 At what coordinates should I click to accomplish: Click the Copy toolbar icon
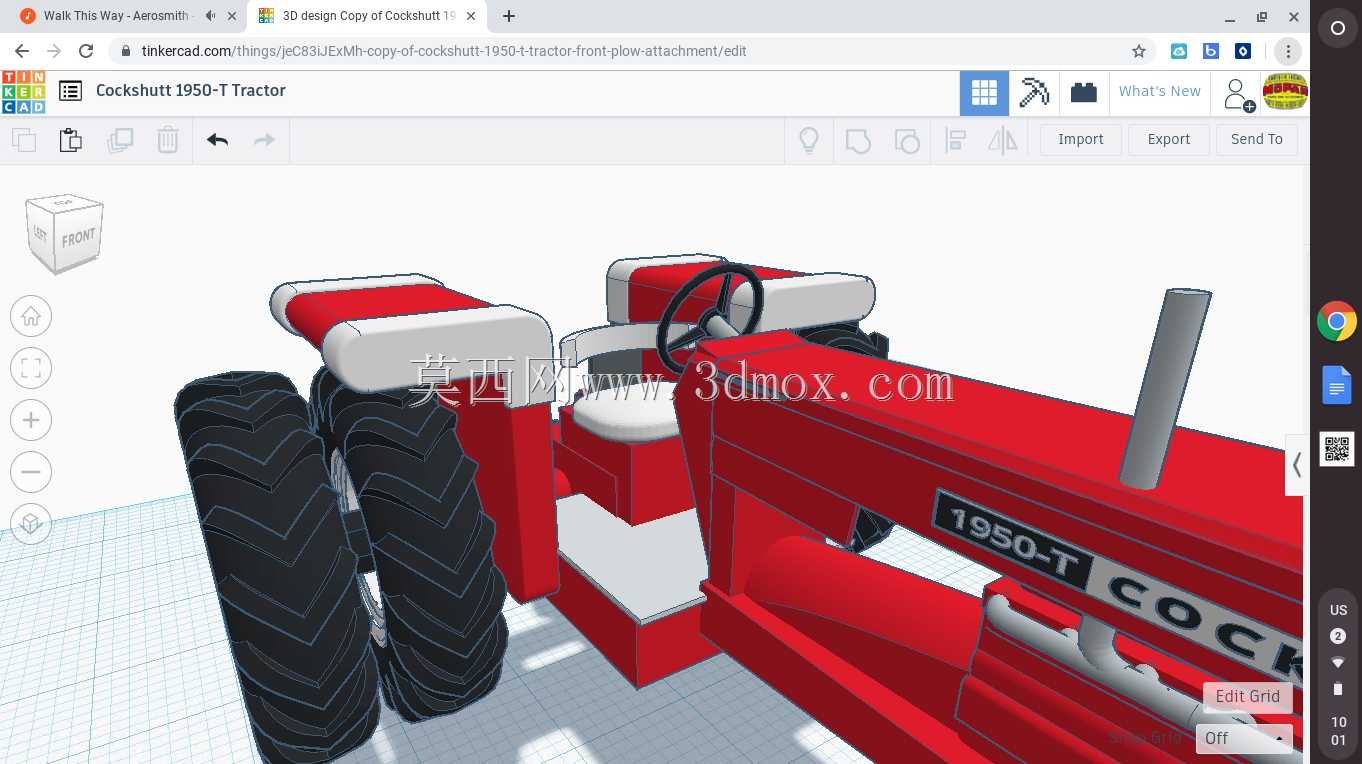[x=23, y=140]
